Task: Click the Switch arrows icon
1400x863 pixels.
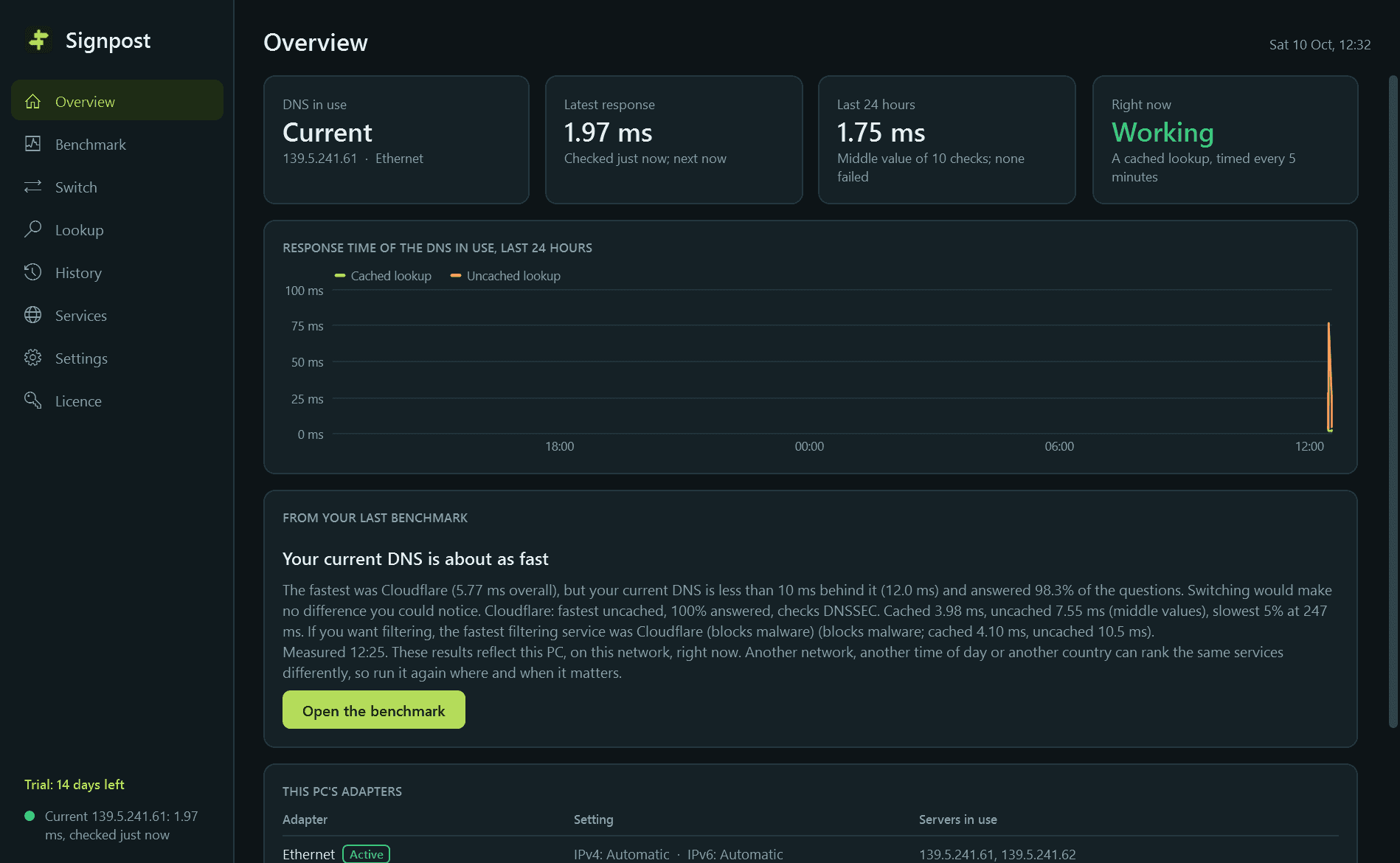Action: click(32, 187)
